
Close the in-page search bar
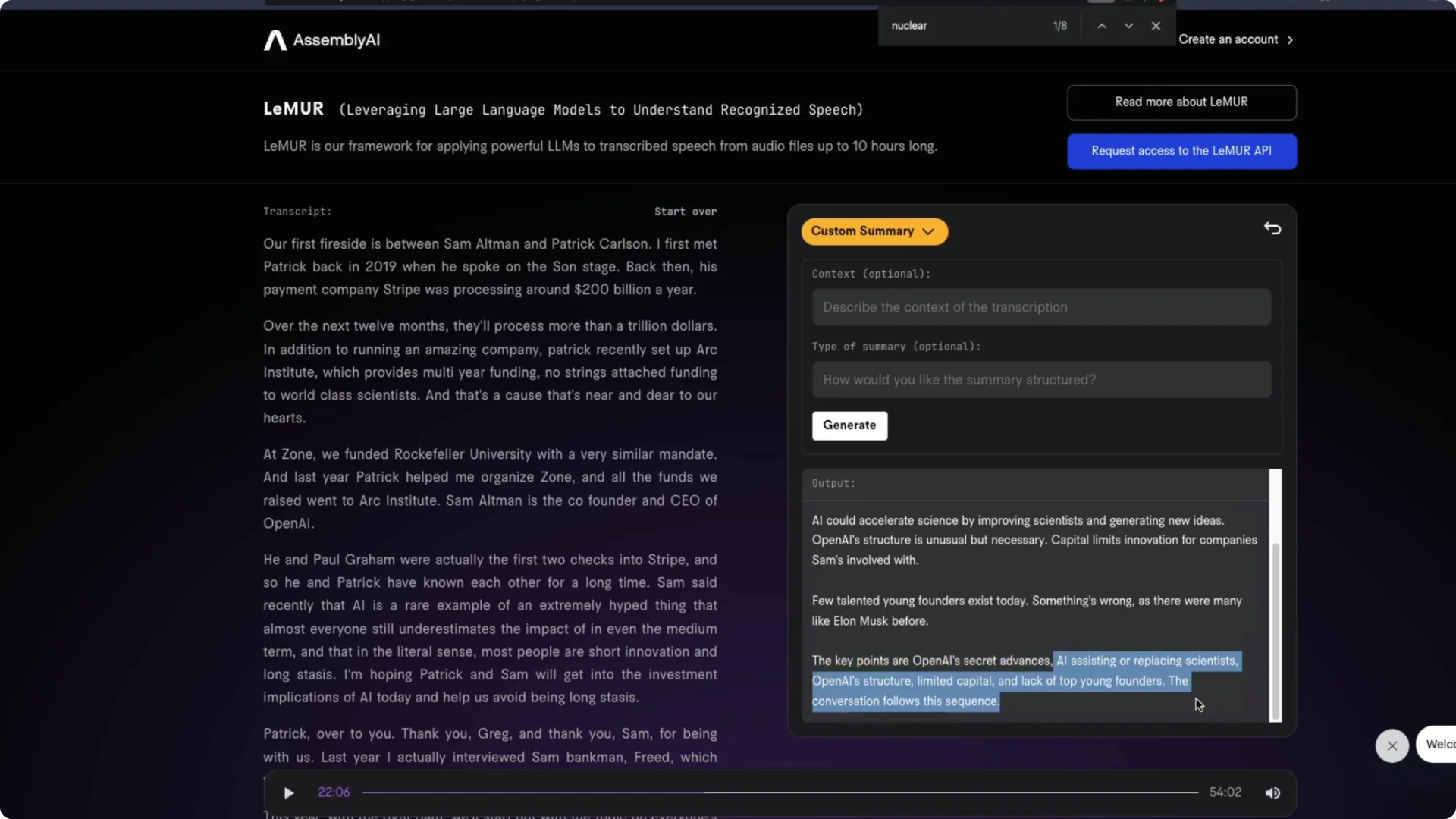click(1156, 25)
